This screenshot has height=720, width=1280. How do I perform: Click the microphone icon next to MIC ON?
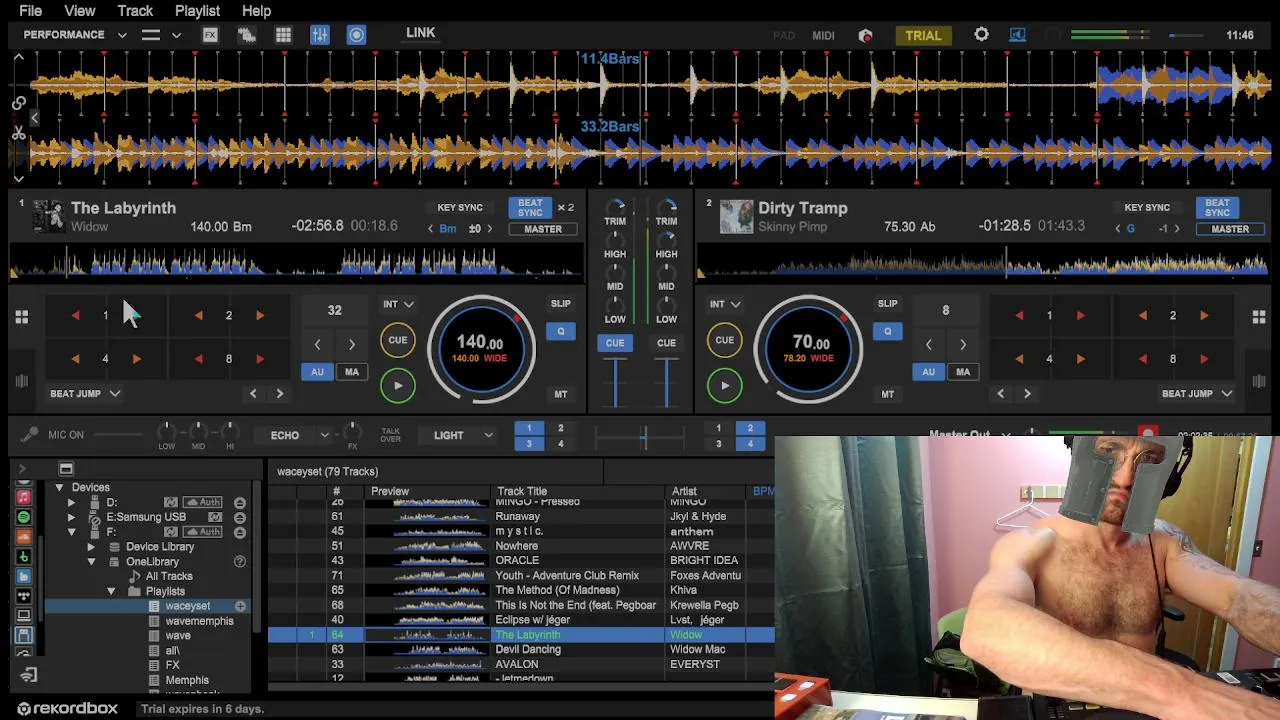[29, 435]
